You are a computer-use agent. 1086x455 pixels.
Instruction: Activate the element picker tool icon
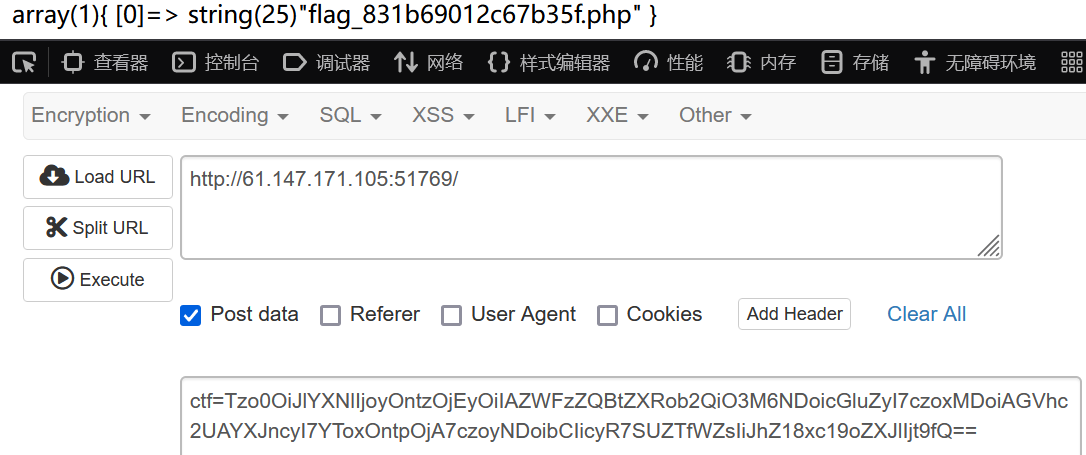[x=24, y=63]
